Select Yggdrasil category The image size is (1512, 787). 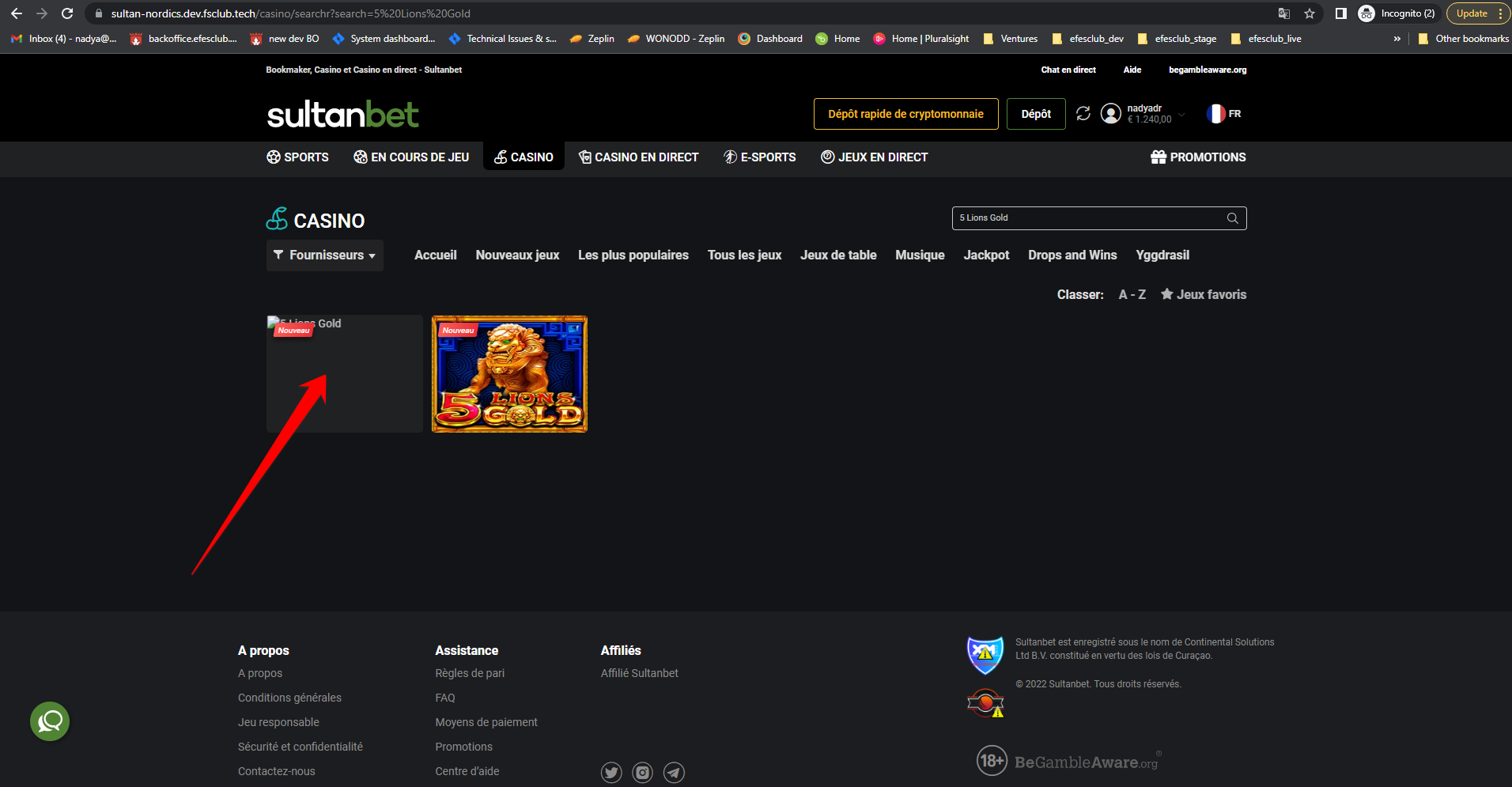(x=1162, y=255)
